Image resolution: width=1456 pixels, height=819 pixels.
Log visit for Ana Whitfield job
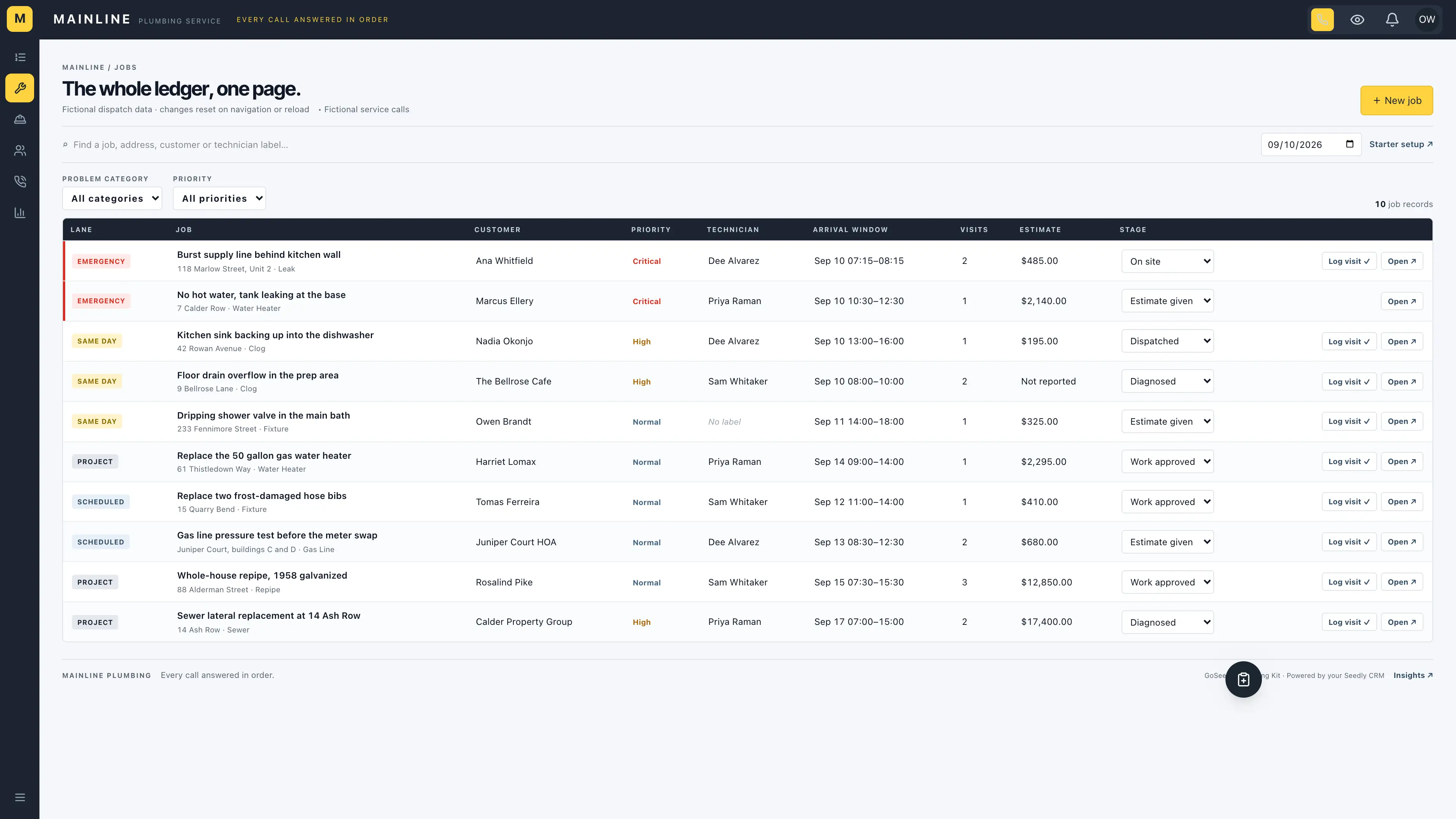1349,261
